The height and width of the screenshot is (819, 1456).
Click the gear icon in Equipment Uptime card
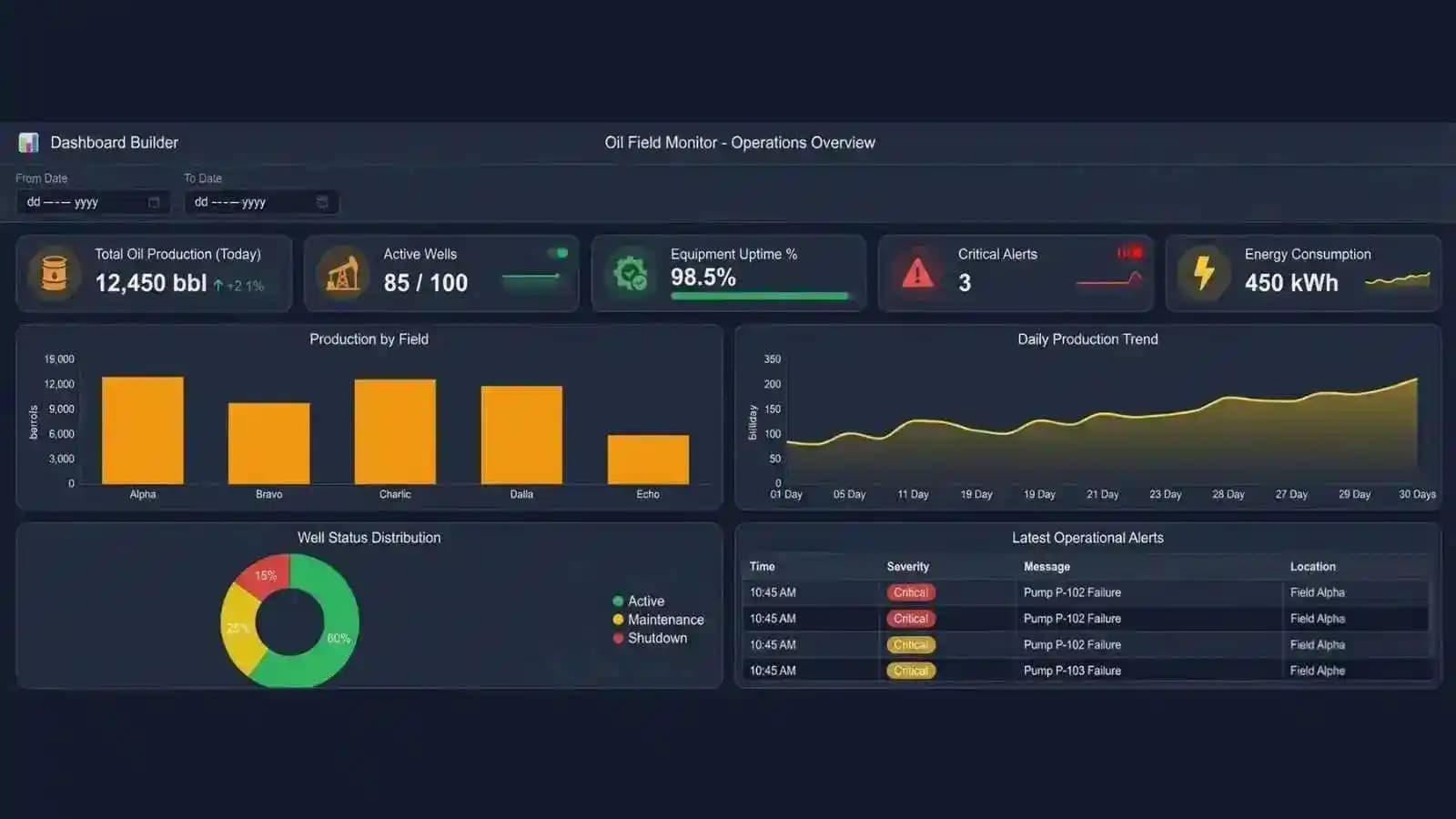click(630, 273)
